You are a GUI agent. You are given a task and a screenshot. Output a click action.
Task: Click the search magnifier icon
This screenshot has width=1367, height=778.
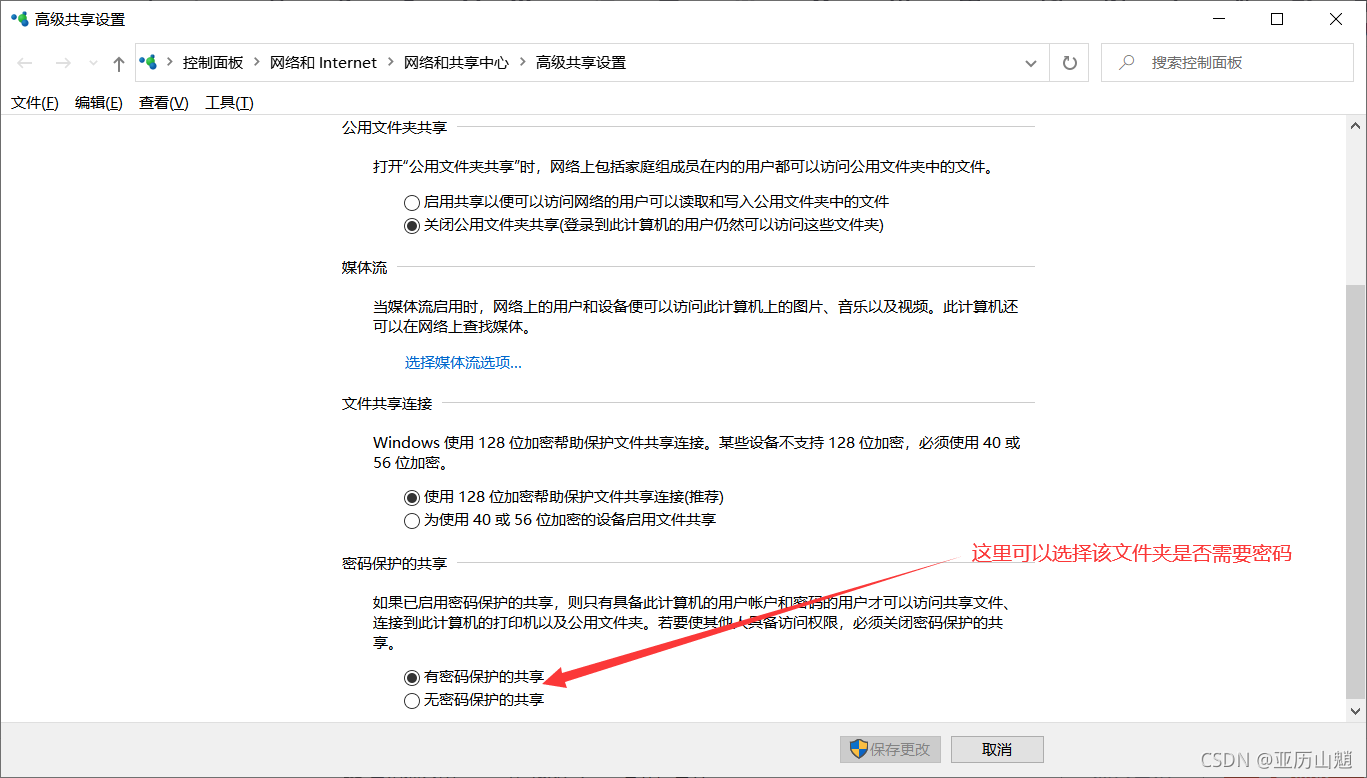1127,62
